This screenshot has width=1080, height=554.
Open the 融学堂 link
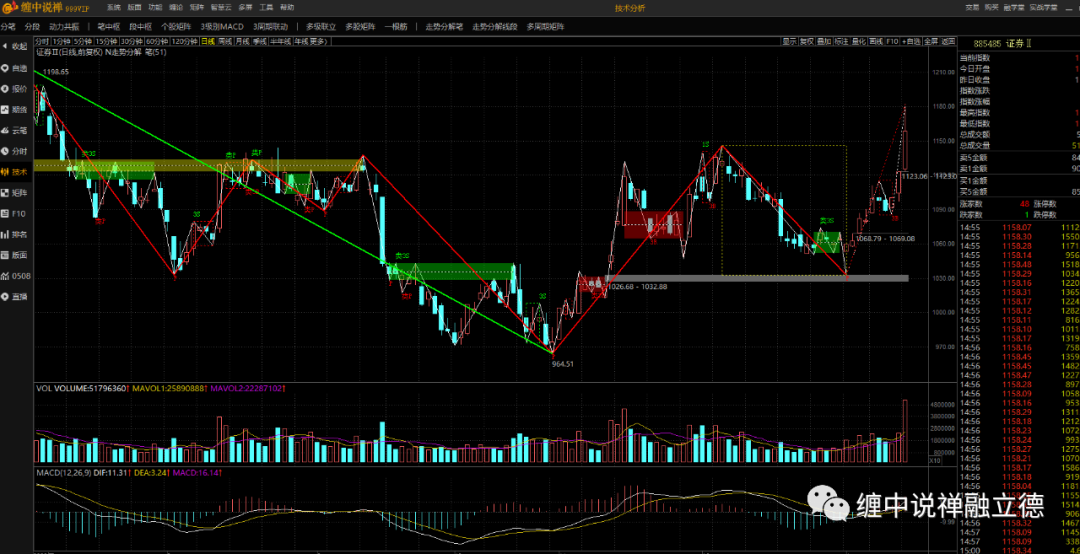coord(1014,8)
